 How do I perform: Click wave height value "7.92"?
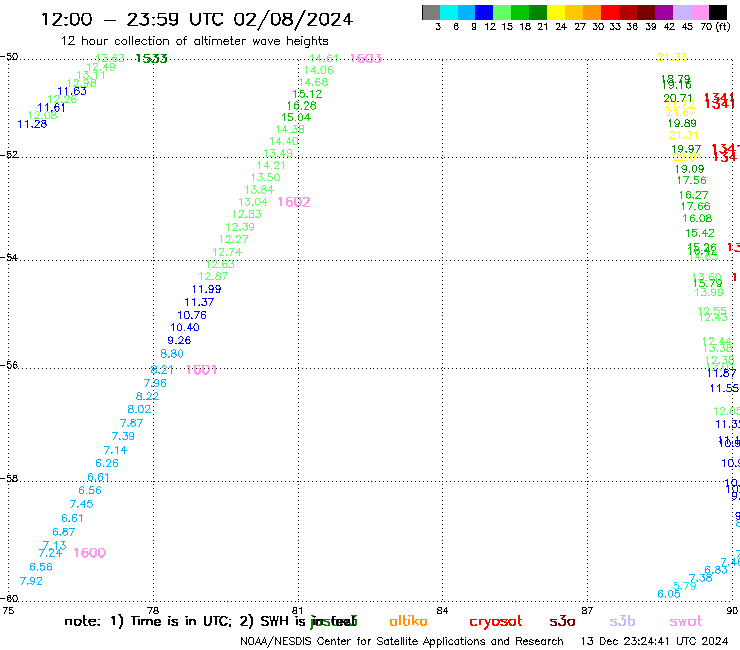click(x=31, y=581)
